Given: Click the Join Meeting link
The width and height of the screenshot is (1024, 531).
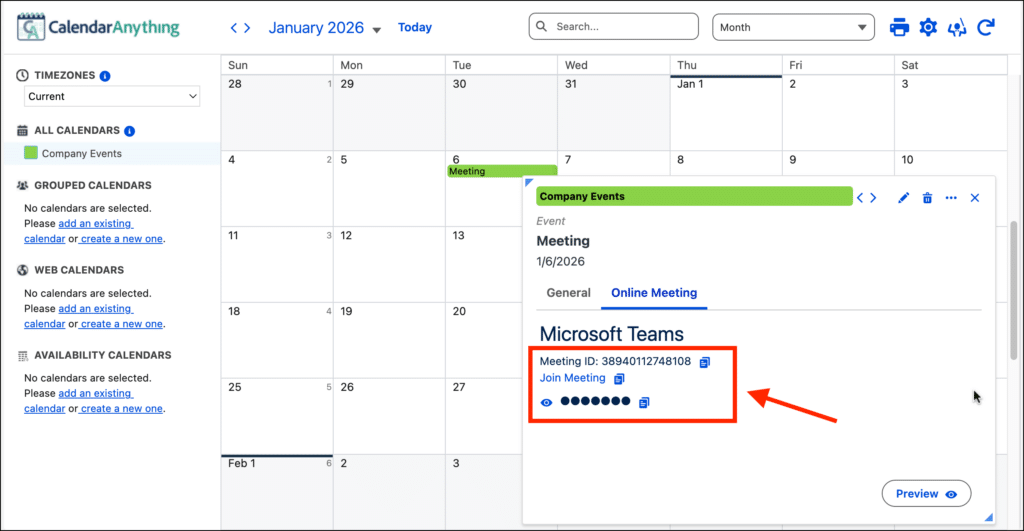Looking at the screenshot, I should tap(572, 378).
